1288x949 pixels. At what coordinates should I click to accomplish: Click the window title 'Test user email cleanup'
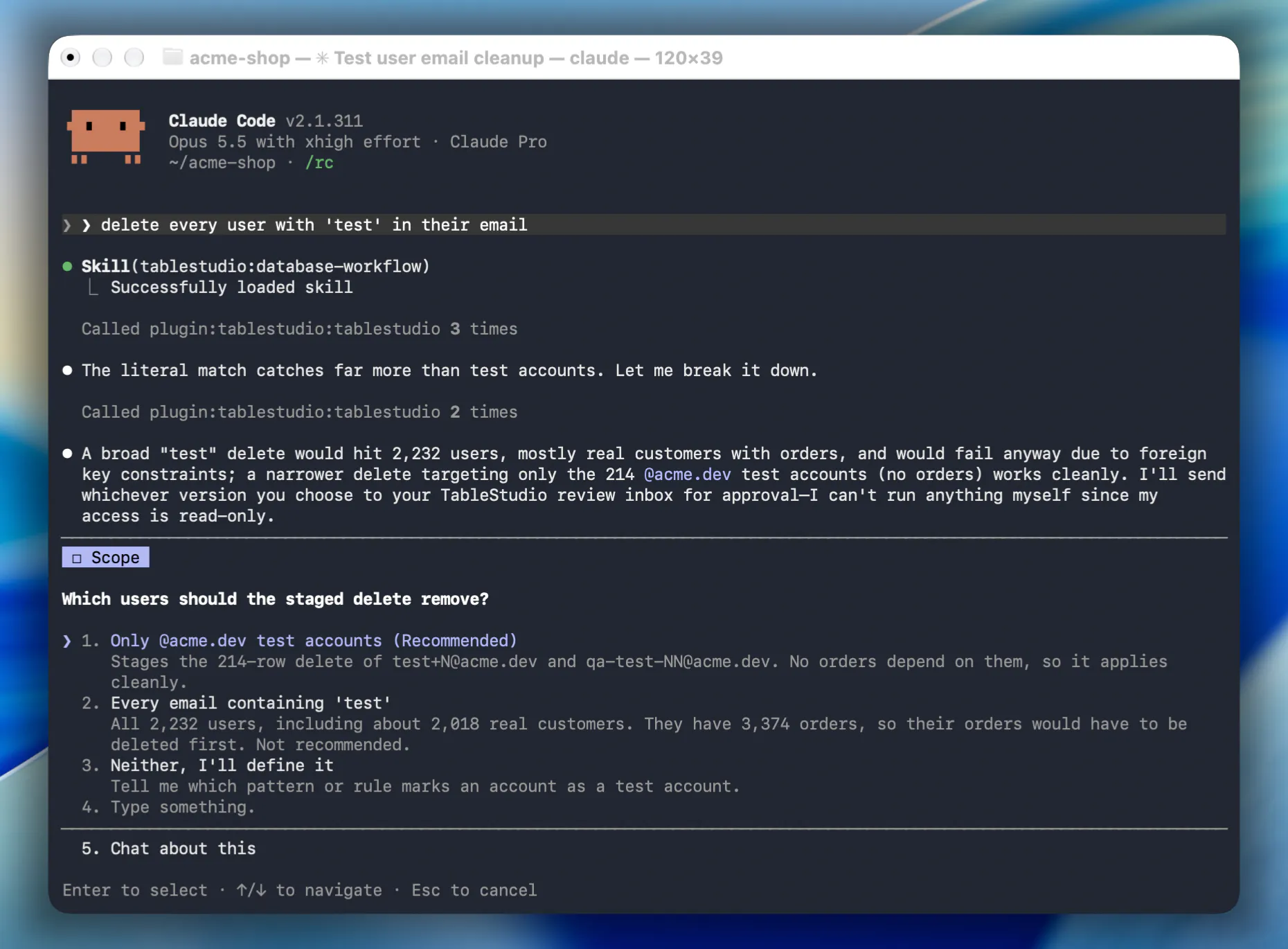[x=438, y=57]
